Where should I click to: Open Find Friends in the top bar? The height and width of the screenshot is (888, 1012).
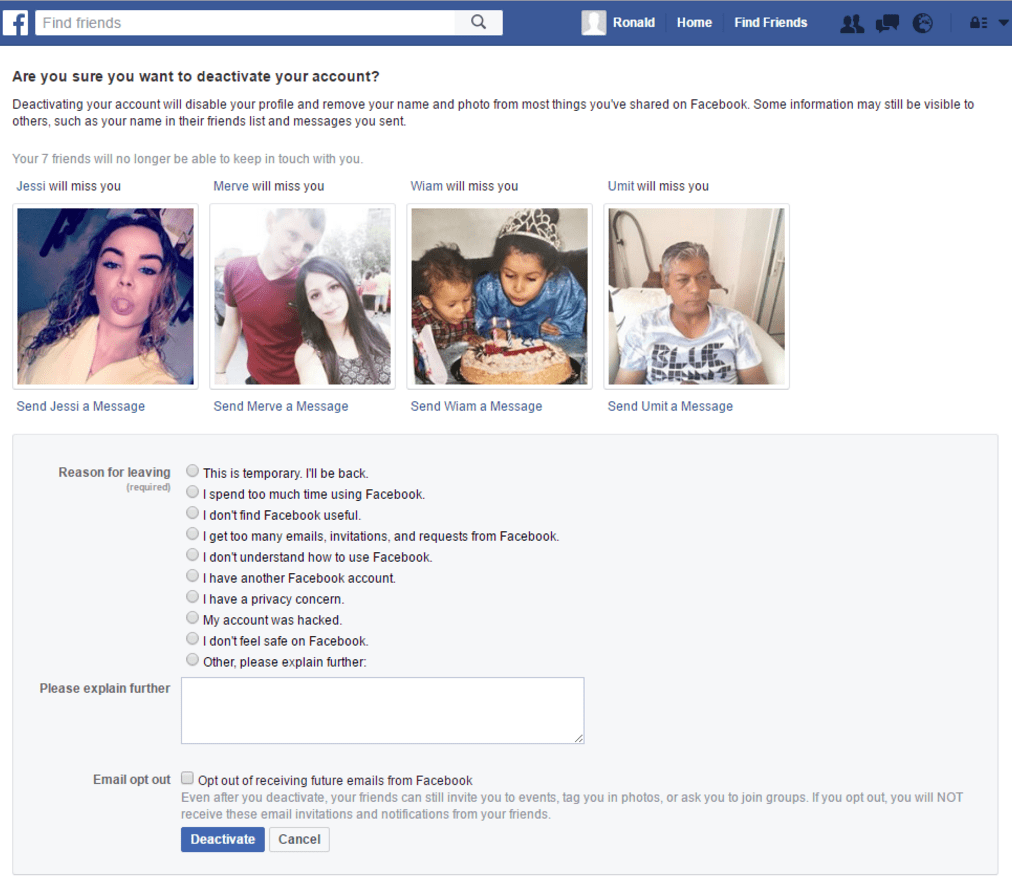[x=771, y=23]
